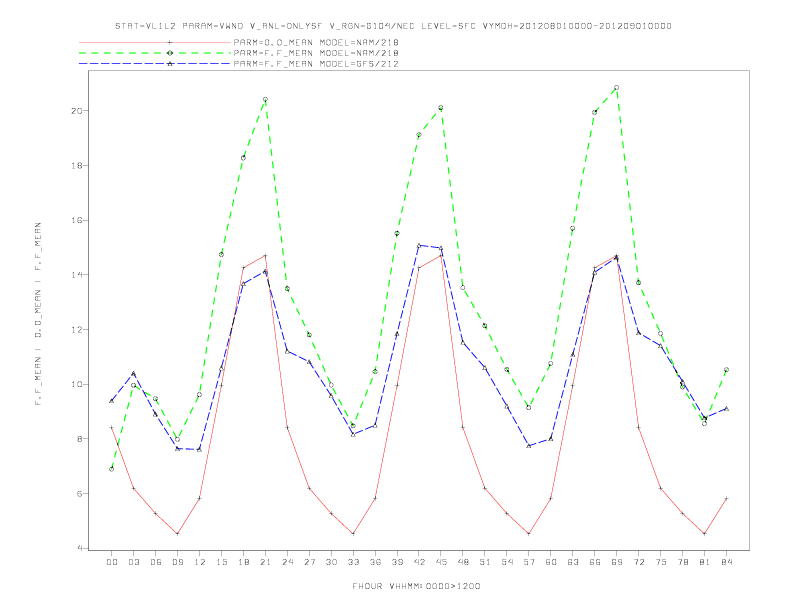Click x-axis tick label 33
The height and width of the screenshot is (612, 792).
353,562
